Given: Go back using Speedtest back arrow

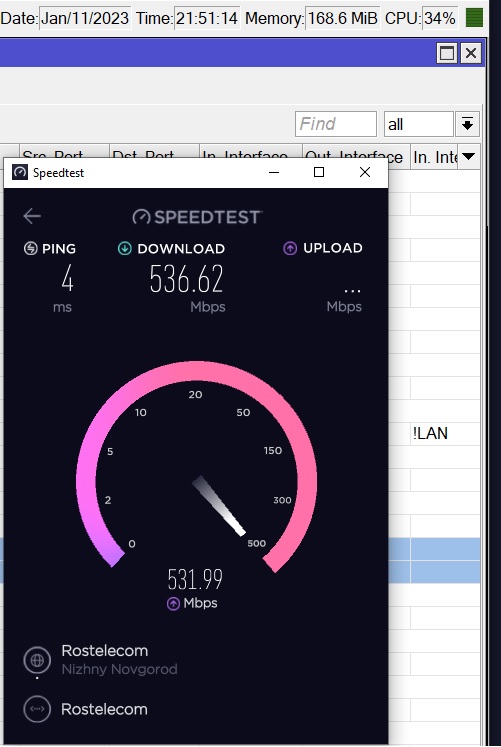Looking at the screenshot, I should 32,216.
